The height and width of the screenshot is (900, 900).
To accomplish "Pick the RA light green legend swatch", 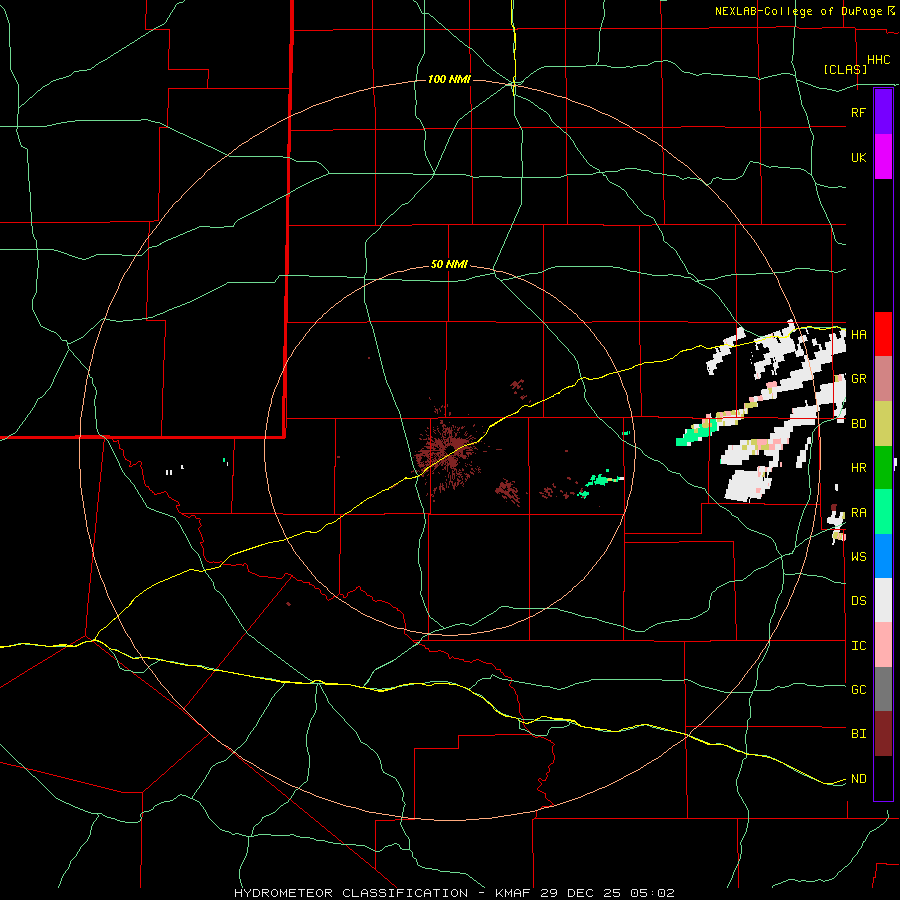I will pos(883,512).
